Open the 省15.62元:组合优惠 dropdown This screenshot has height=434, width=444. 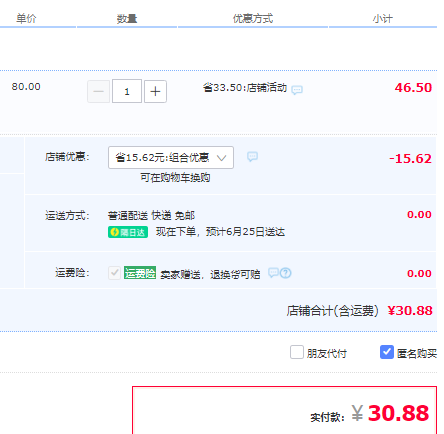point(171,157)
